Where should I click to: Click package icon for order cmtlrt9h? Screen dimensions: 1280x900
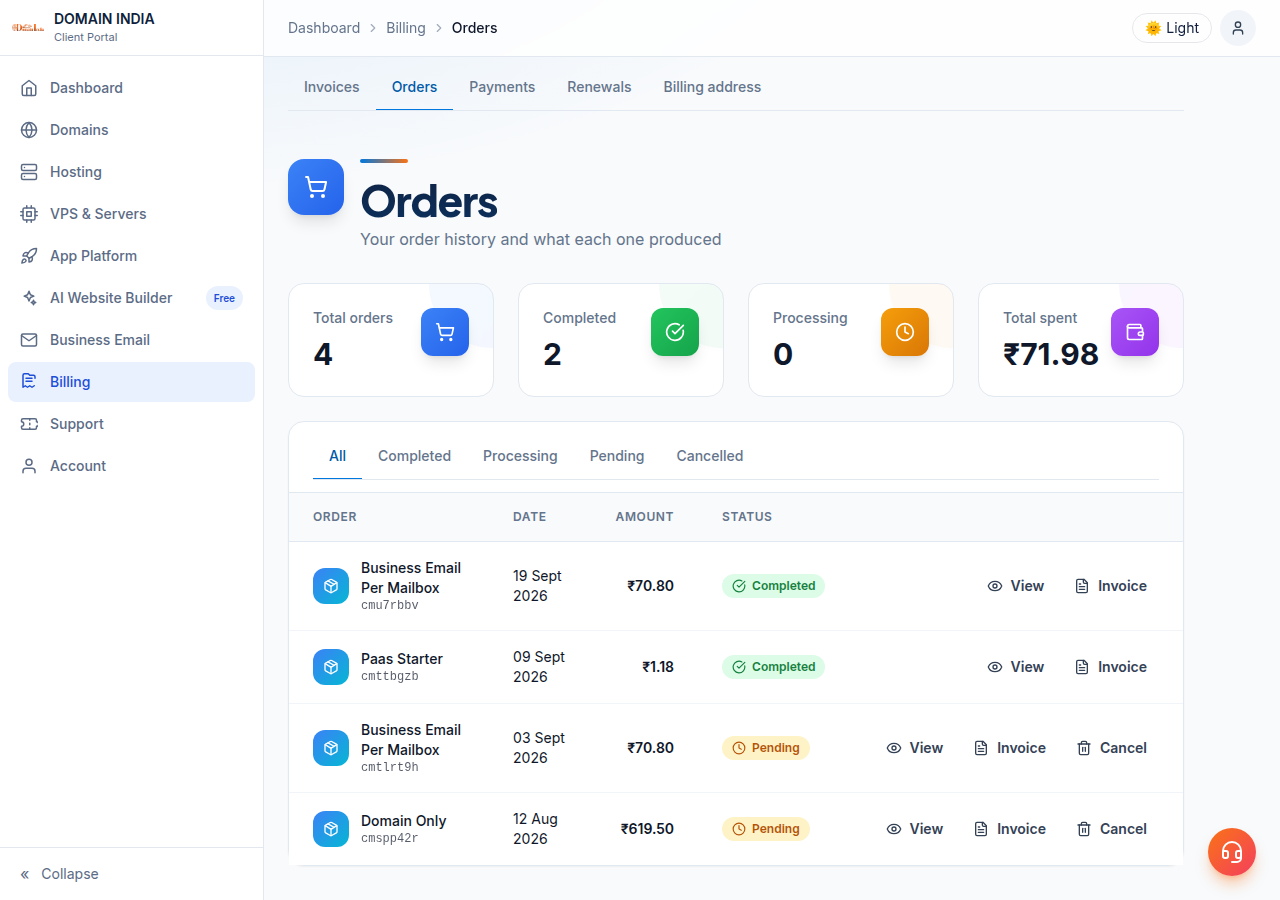pyautogui.click(x=331, y=748)
